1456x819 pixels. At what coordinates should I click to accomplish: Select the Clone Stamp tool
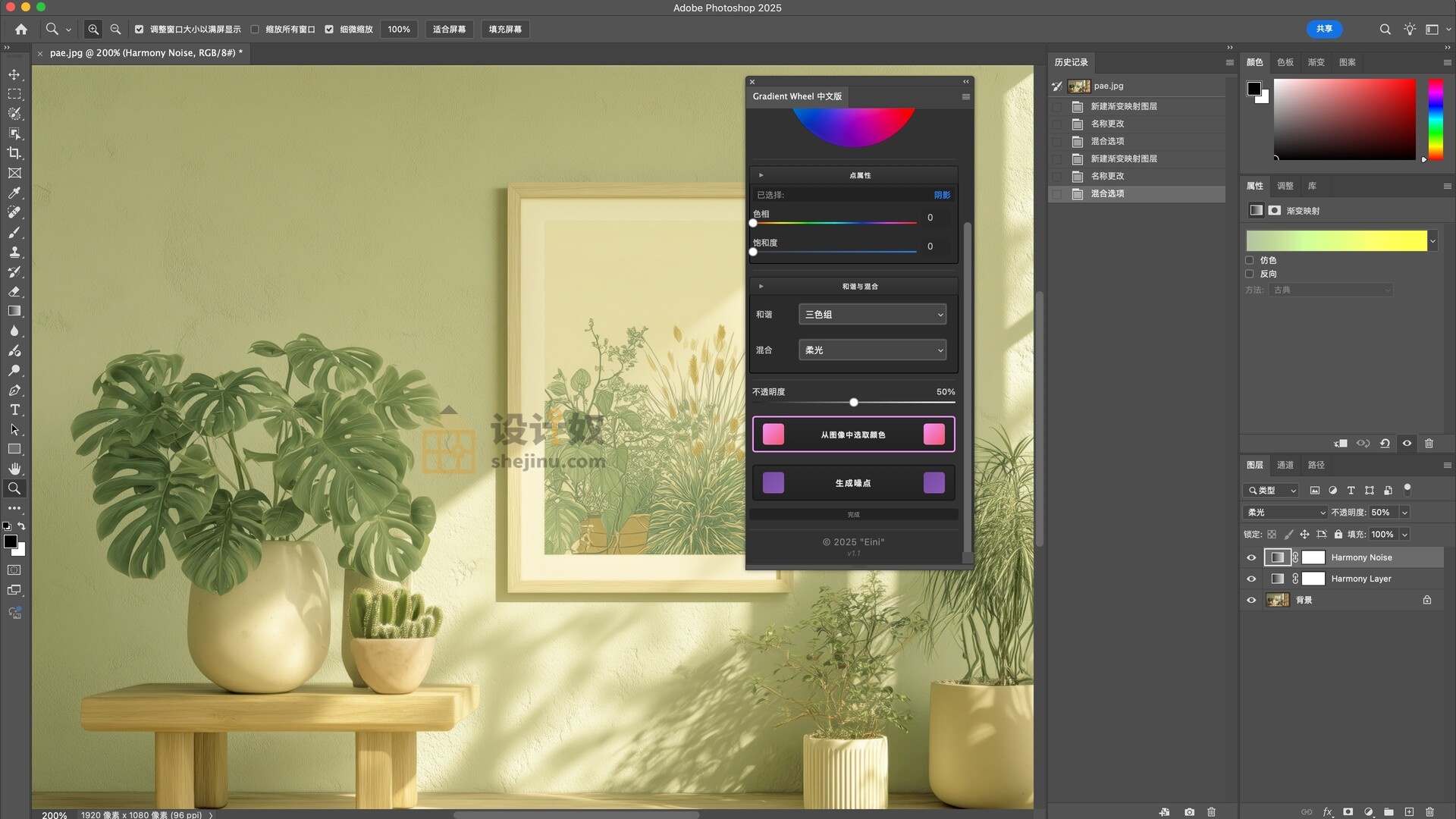14,252
